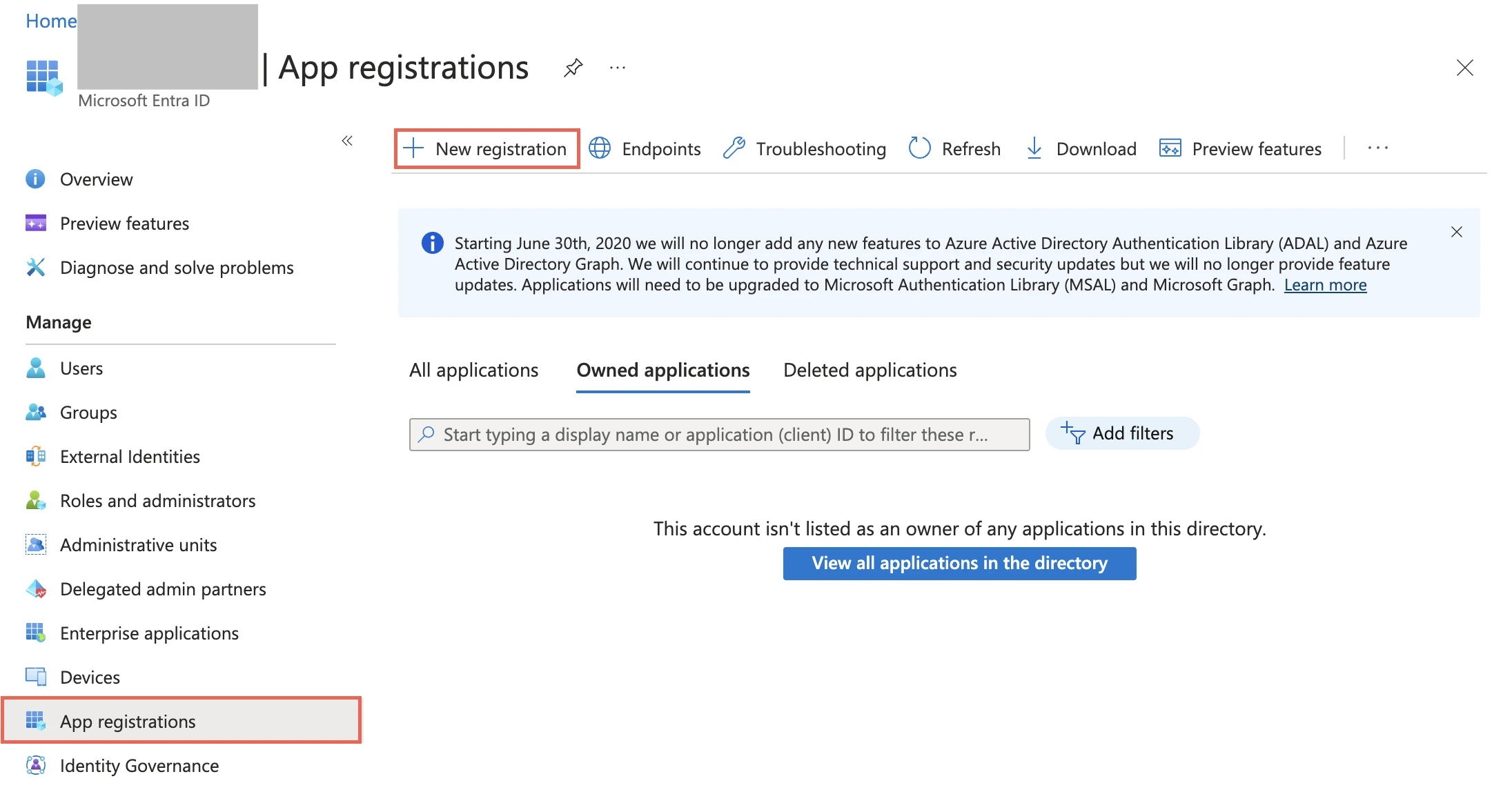The height and width of the screenshot is (792, 1512).
Task: Click the Groups people icon
Action: tap(36, 412)
